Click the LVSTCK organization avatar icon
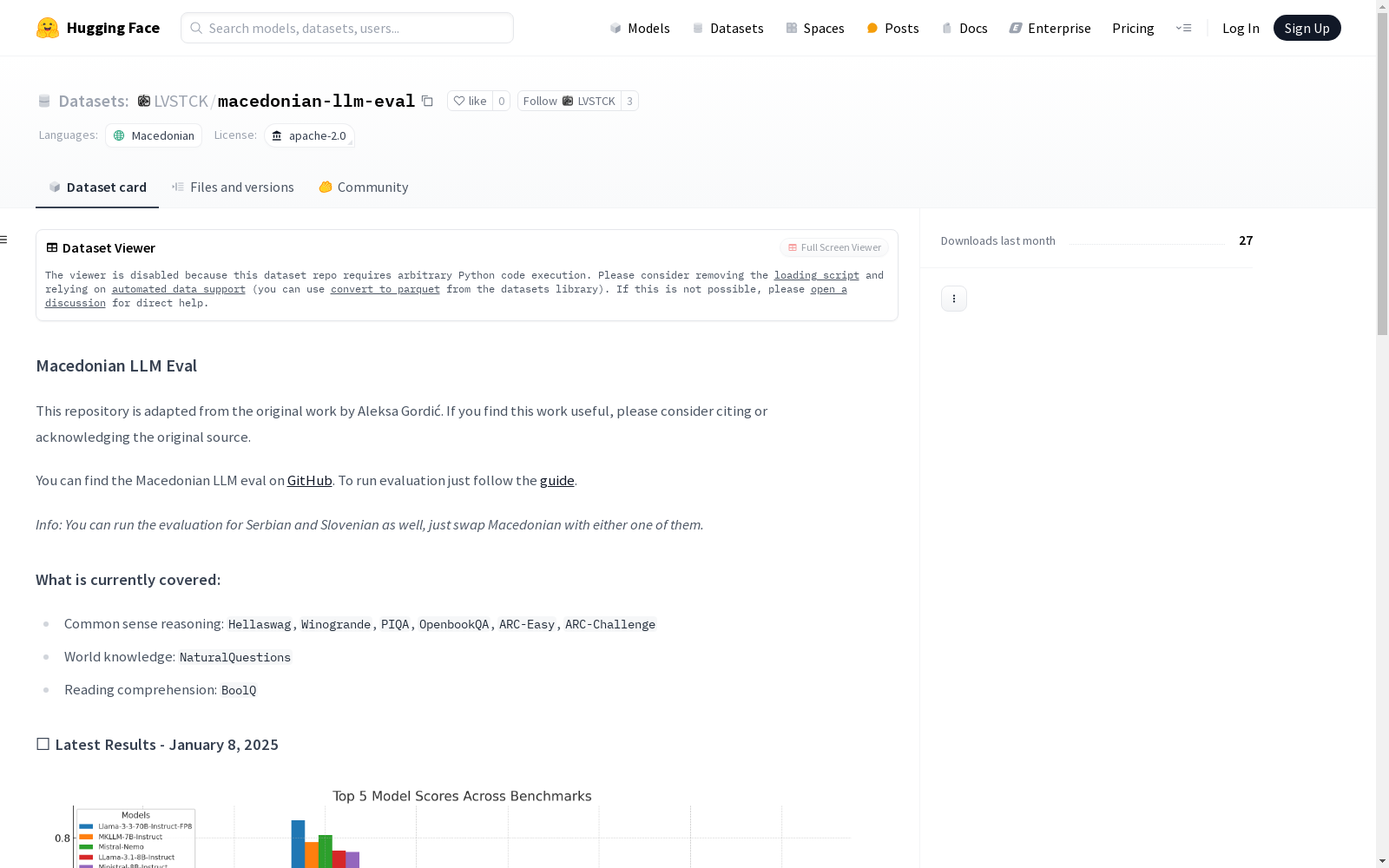 (x=144, y=101)
